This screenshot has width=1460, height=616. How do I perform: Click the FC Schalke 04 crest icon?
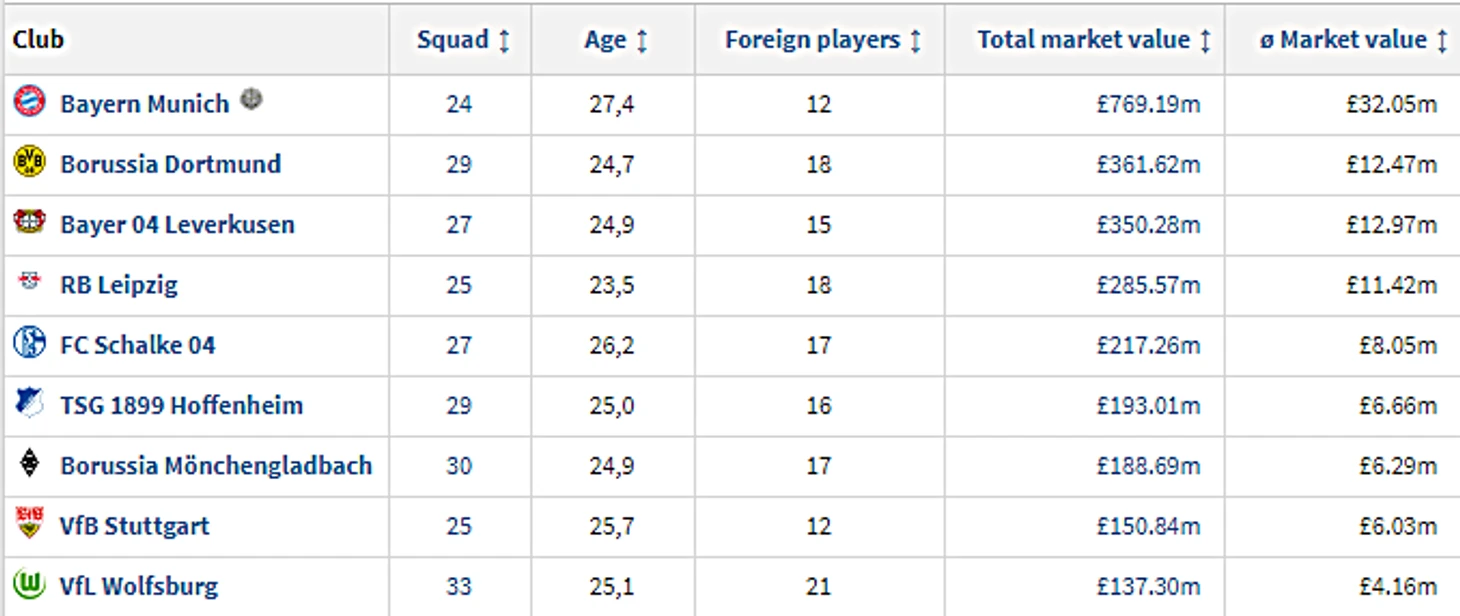tap(29, 343)
